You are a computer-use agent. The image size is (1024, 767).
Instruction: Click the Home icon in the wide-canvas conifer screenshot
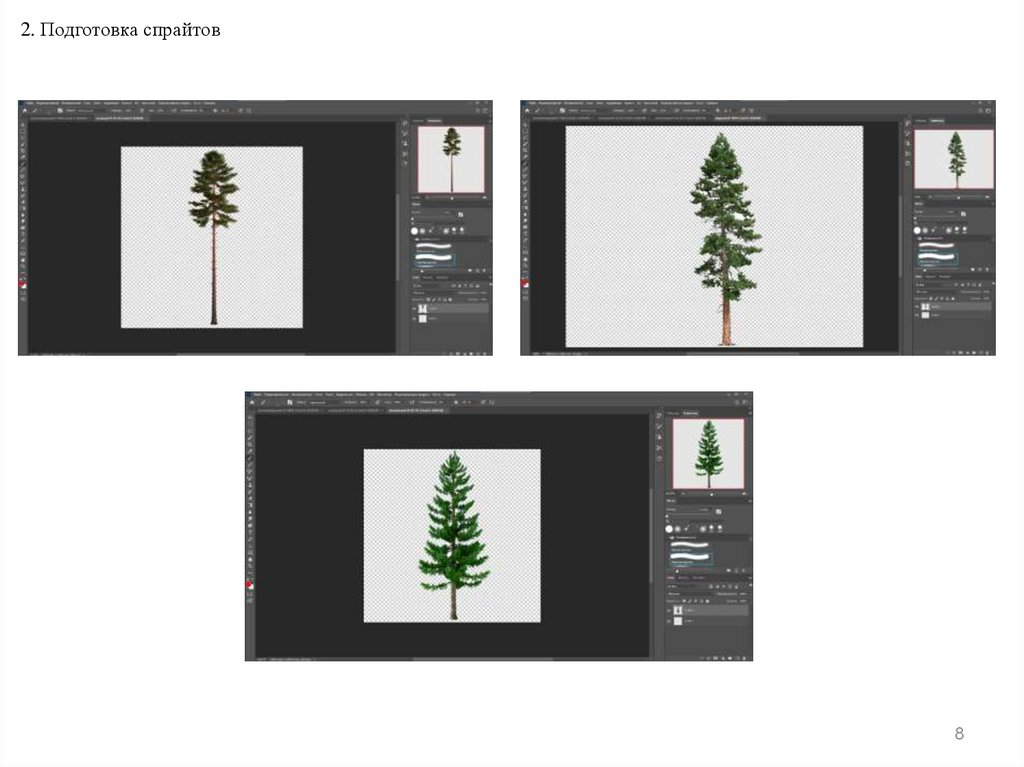coord(527,111)
